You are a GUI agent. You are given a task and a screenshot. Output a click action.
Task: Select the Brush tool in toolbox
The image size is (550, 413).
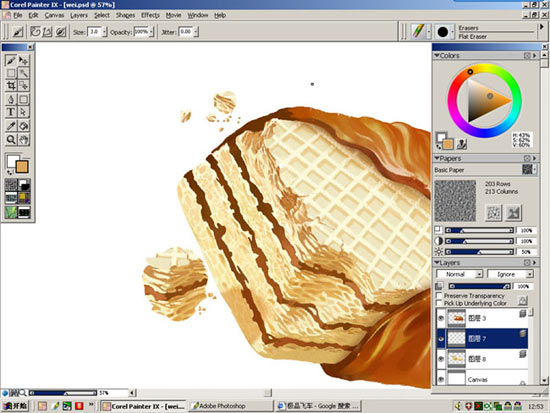click(11, 61)
